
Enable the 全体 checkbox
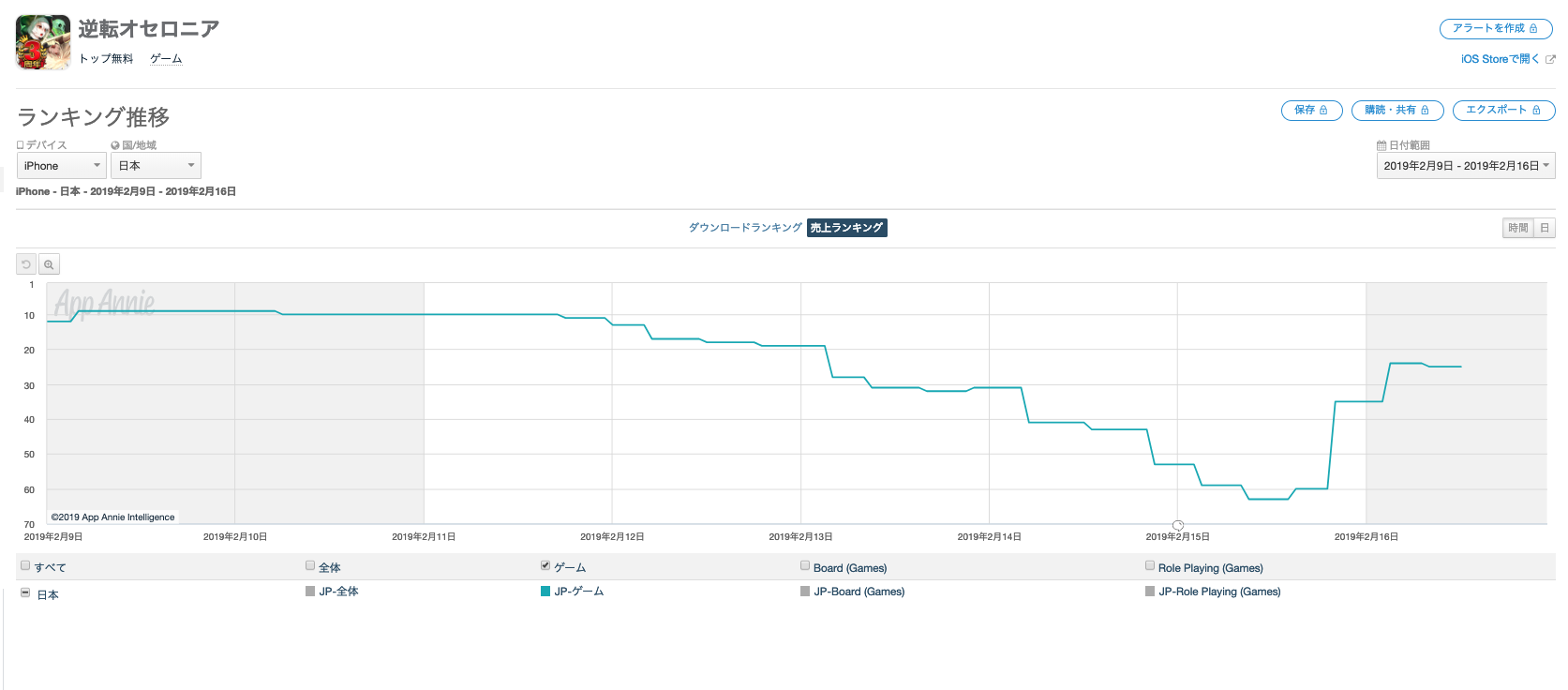pyautogui.click(x=310, y=565)
